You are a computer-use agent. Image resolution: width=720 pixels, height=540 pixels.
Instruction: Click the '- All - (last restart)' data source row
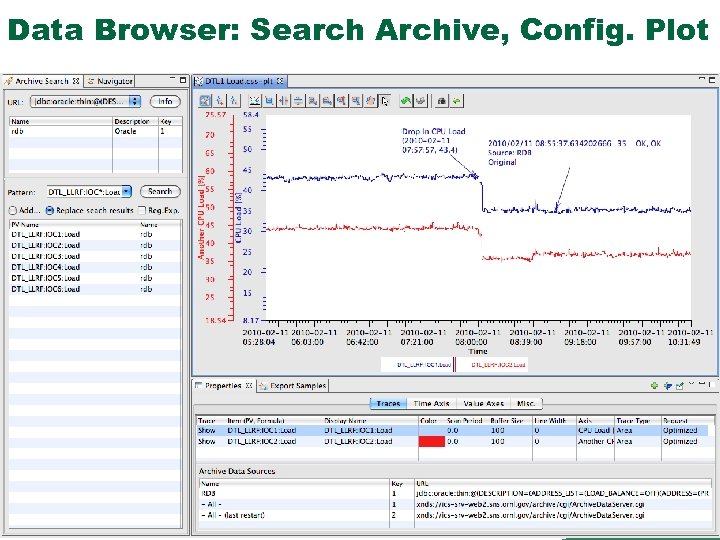pos(455,515)
